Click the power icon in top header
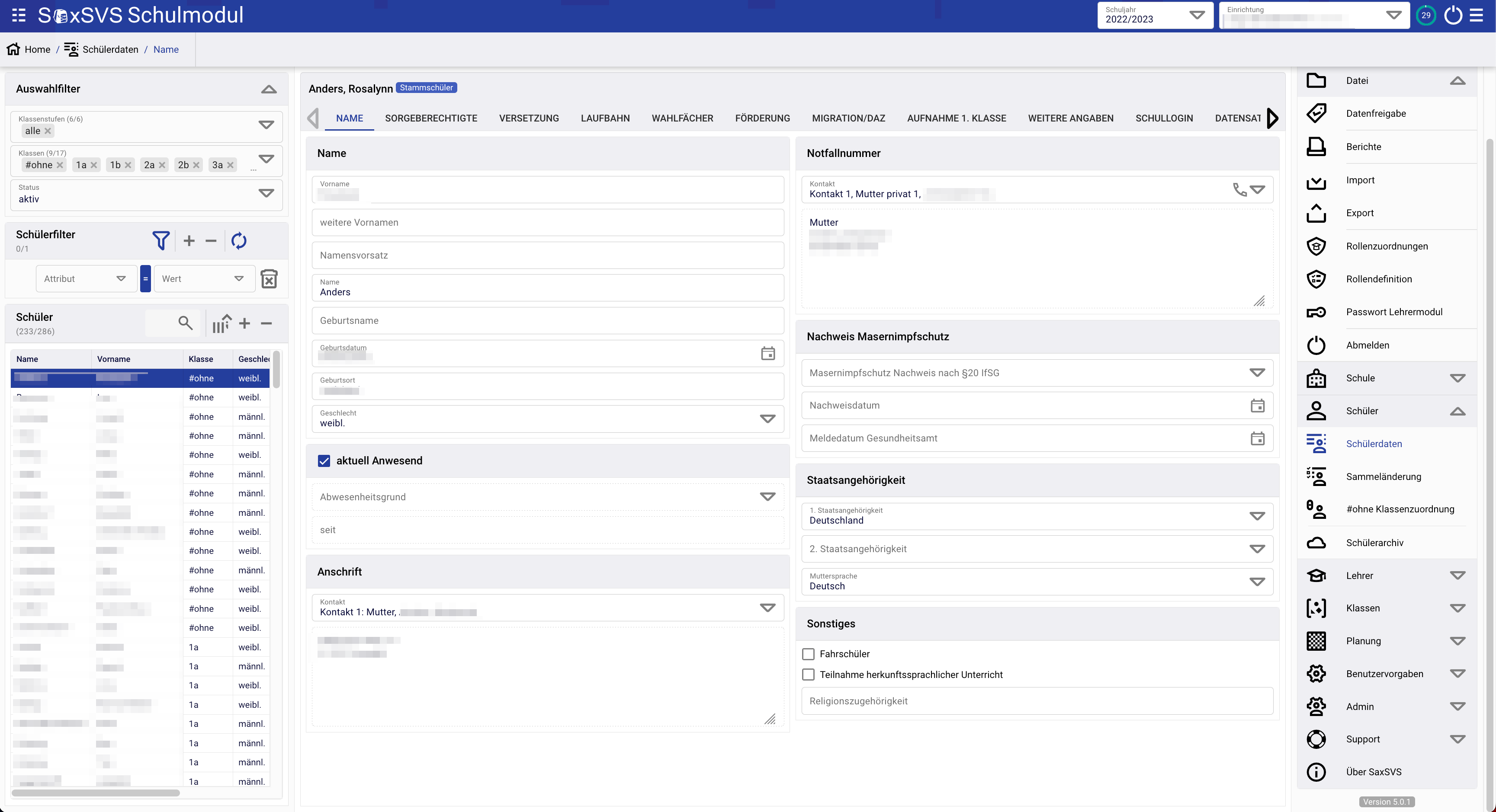The width and height of the screenshot is (1496, 812). 1453,15
